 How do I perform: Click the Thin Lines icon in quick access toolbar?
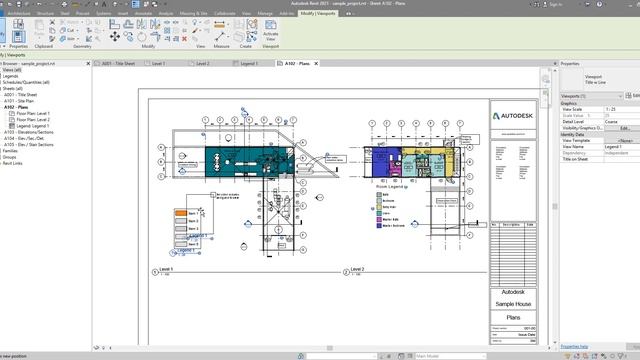(x=136, y=4)
